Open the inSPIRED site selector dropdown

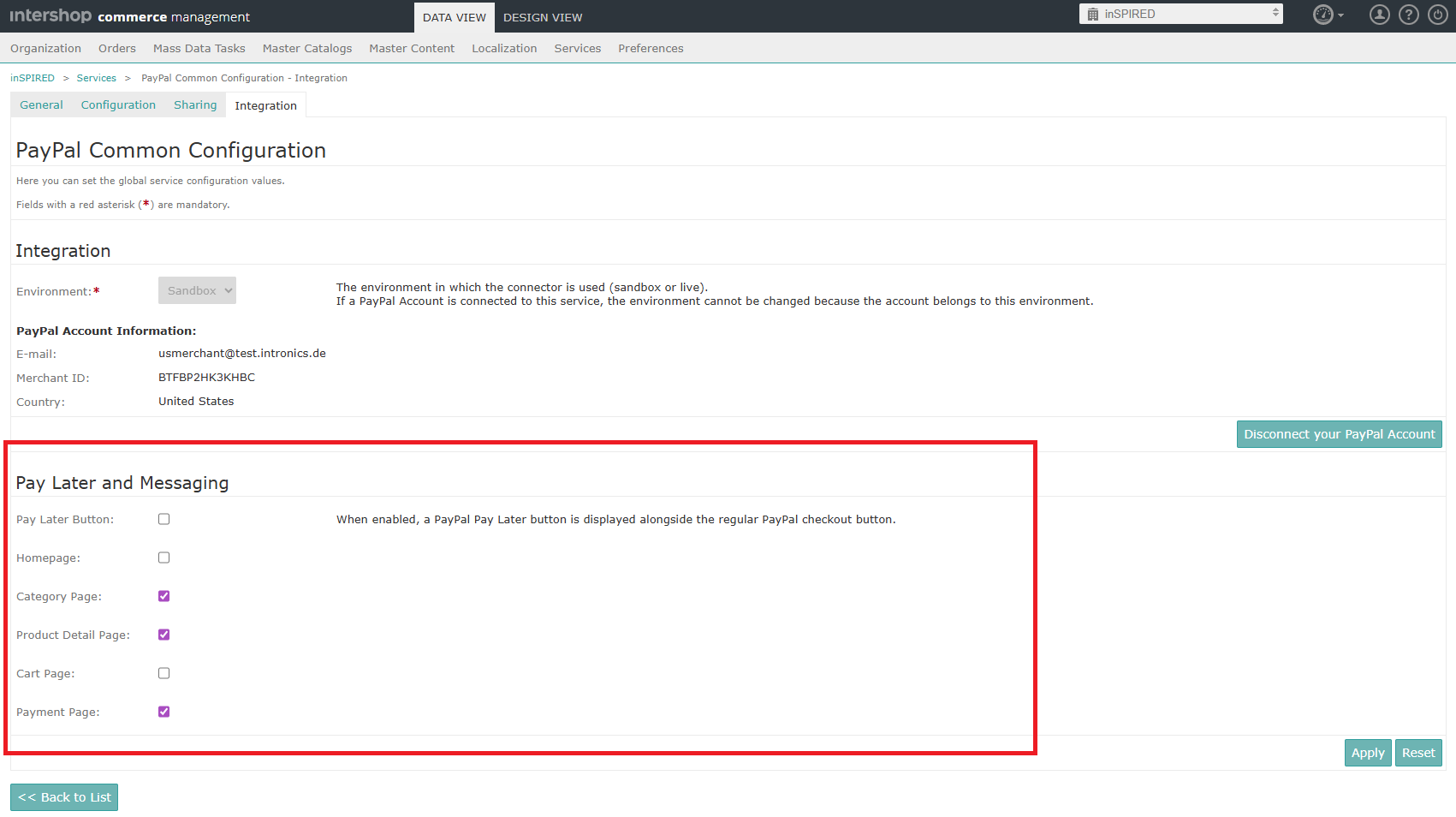(x=1181, y=14)
